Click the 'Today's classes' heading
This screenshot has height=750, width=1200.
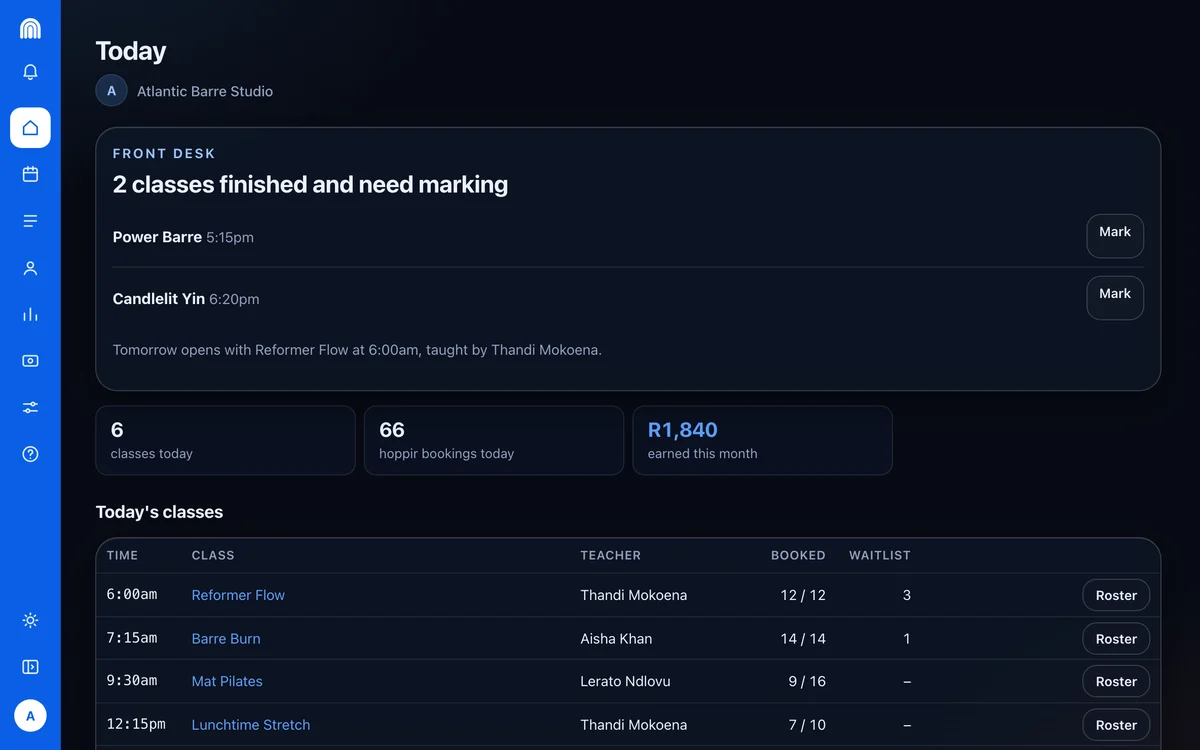pos(159,512)
